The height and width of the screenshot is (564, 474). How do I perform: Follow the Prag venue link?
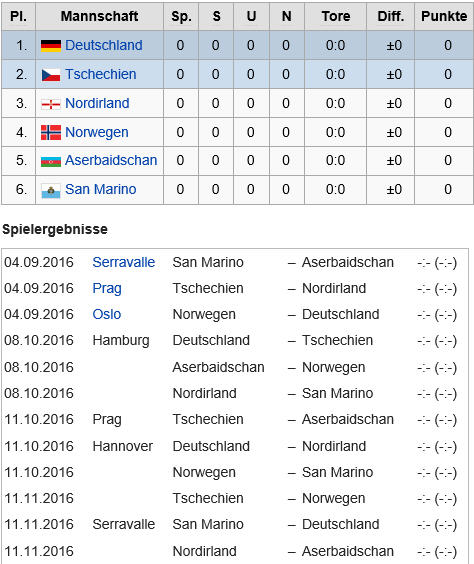point(107,288)
